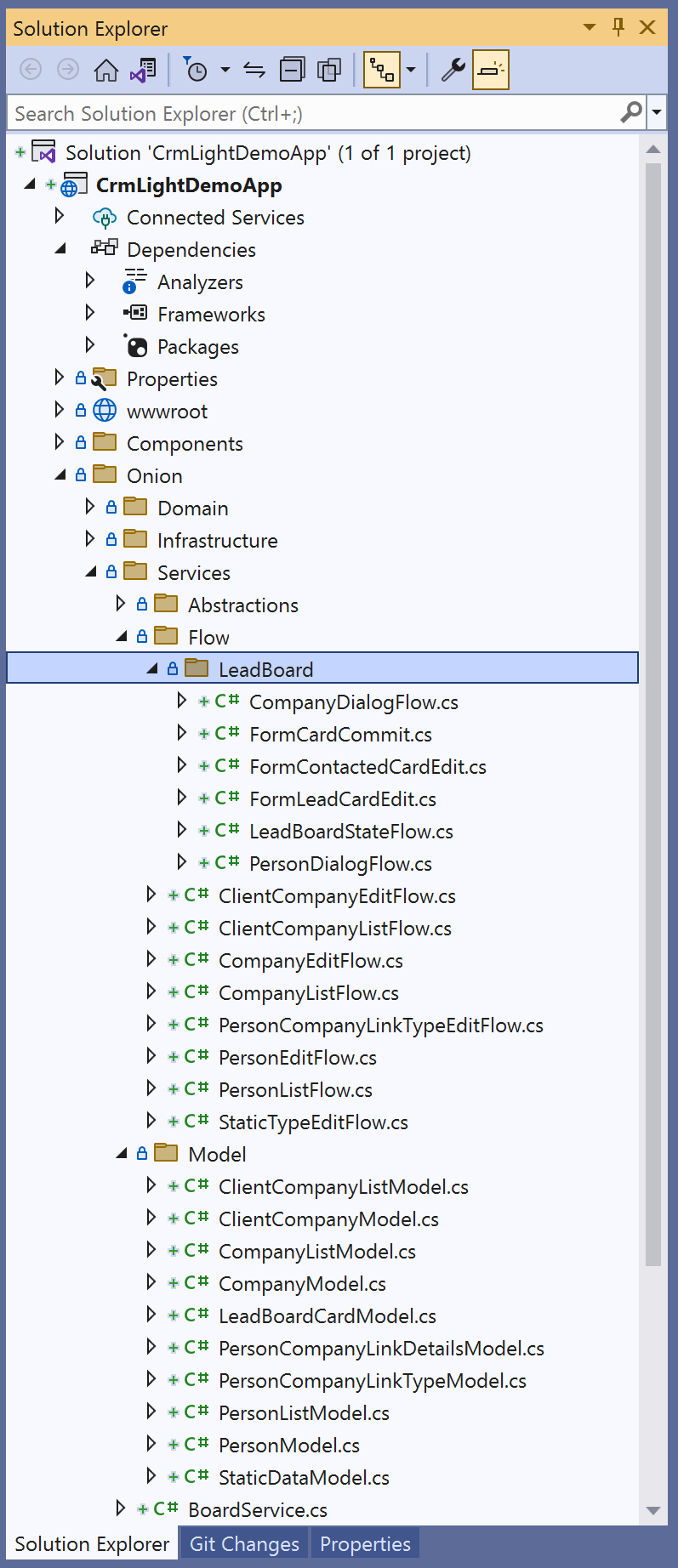Click Sync with Active Document icon
This screenshot has width=678, height=1568.
(x=254, y=70)
